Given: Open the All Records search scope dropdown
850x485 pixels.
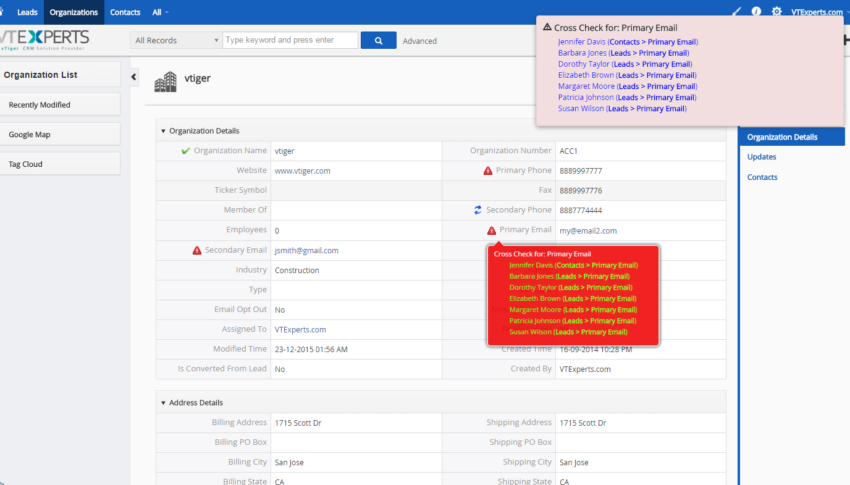Looking at the screenshot, I should pos(176,40).
